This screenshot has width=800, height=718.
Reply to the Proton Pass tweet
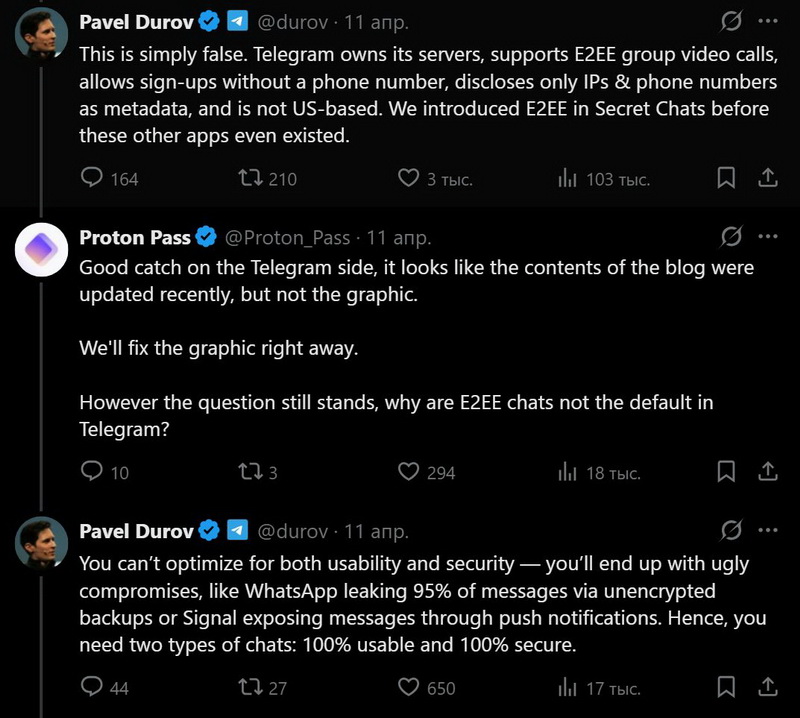pos(92,471)
